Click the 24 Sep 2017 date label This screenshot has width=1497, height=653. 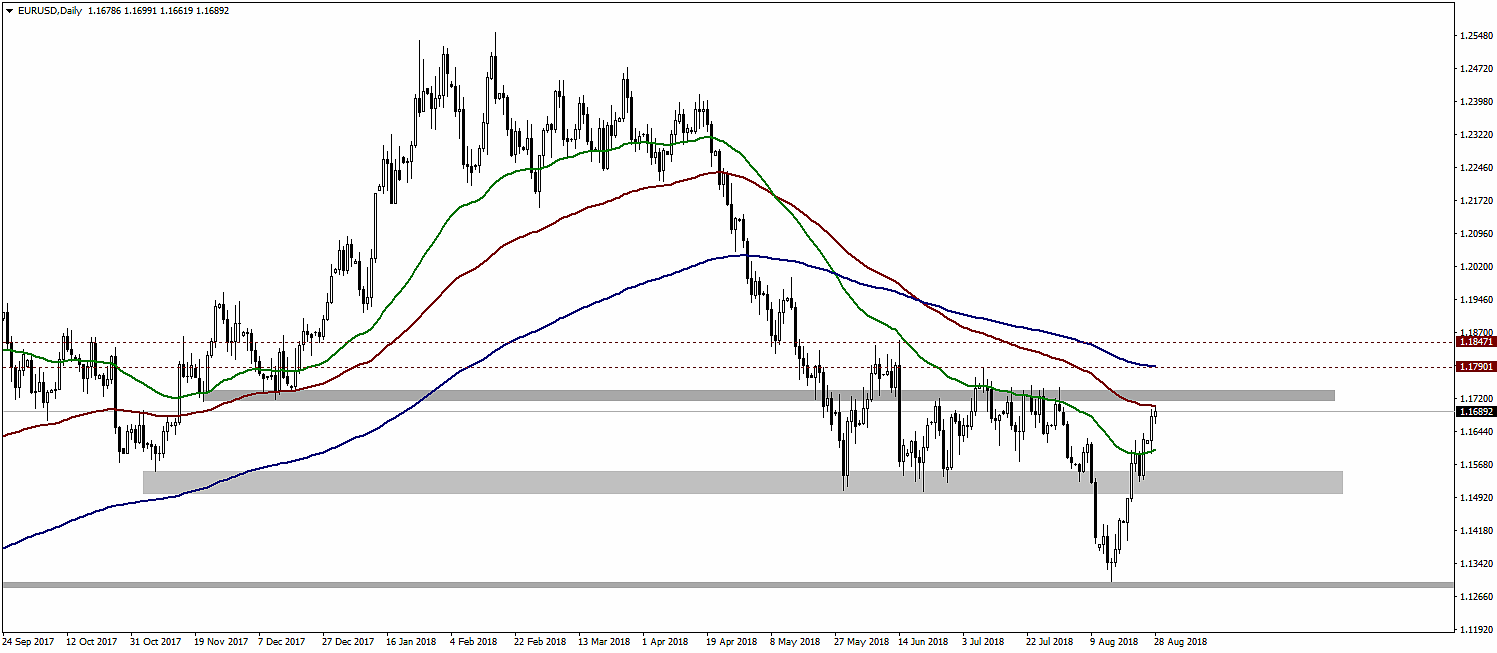tap(28, 642)
